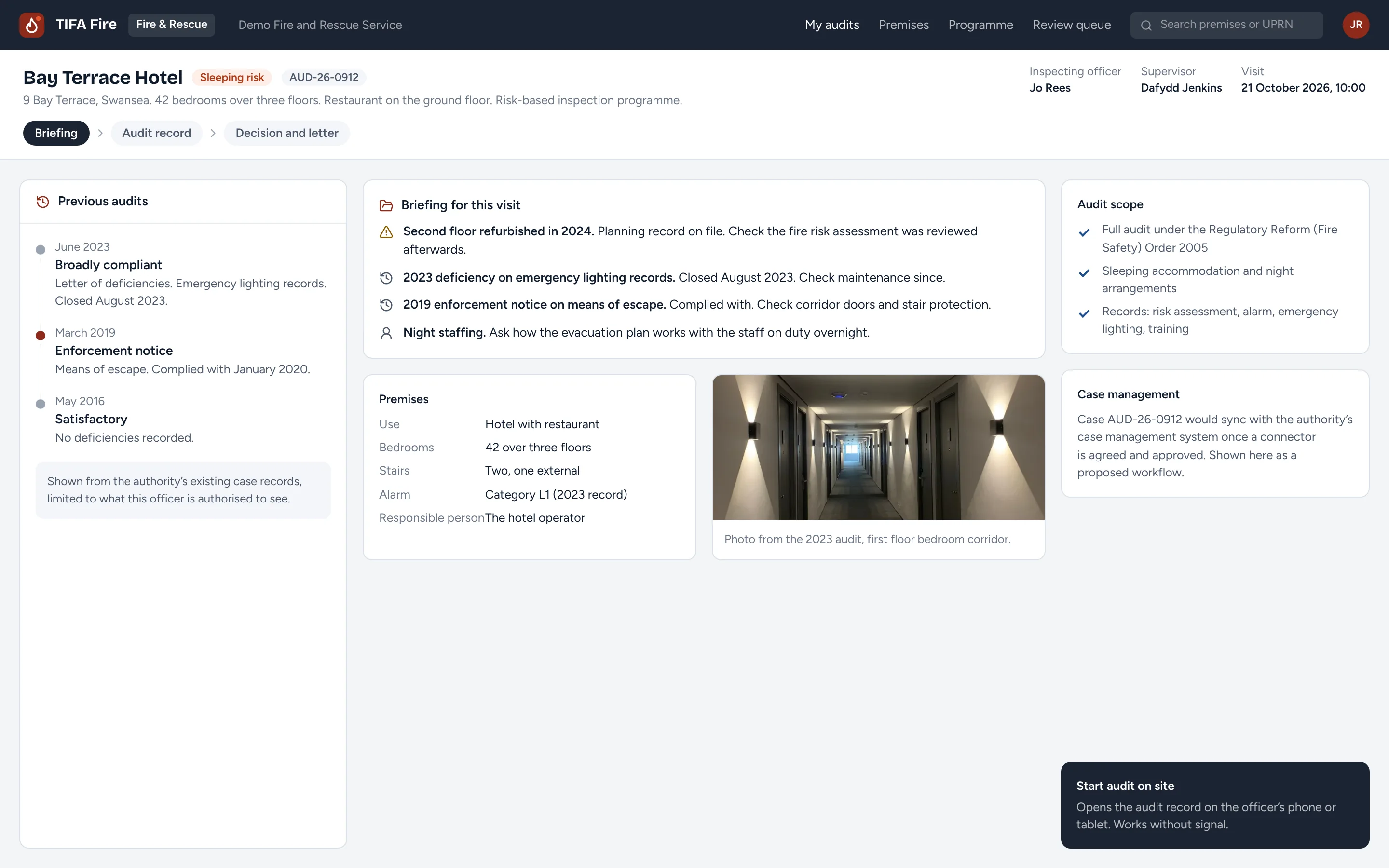
Task: Click Start audit on site button
Action: coord(1215,805)
